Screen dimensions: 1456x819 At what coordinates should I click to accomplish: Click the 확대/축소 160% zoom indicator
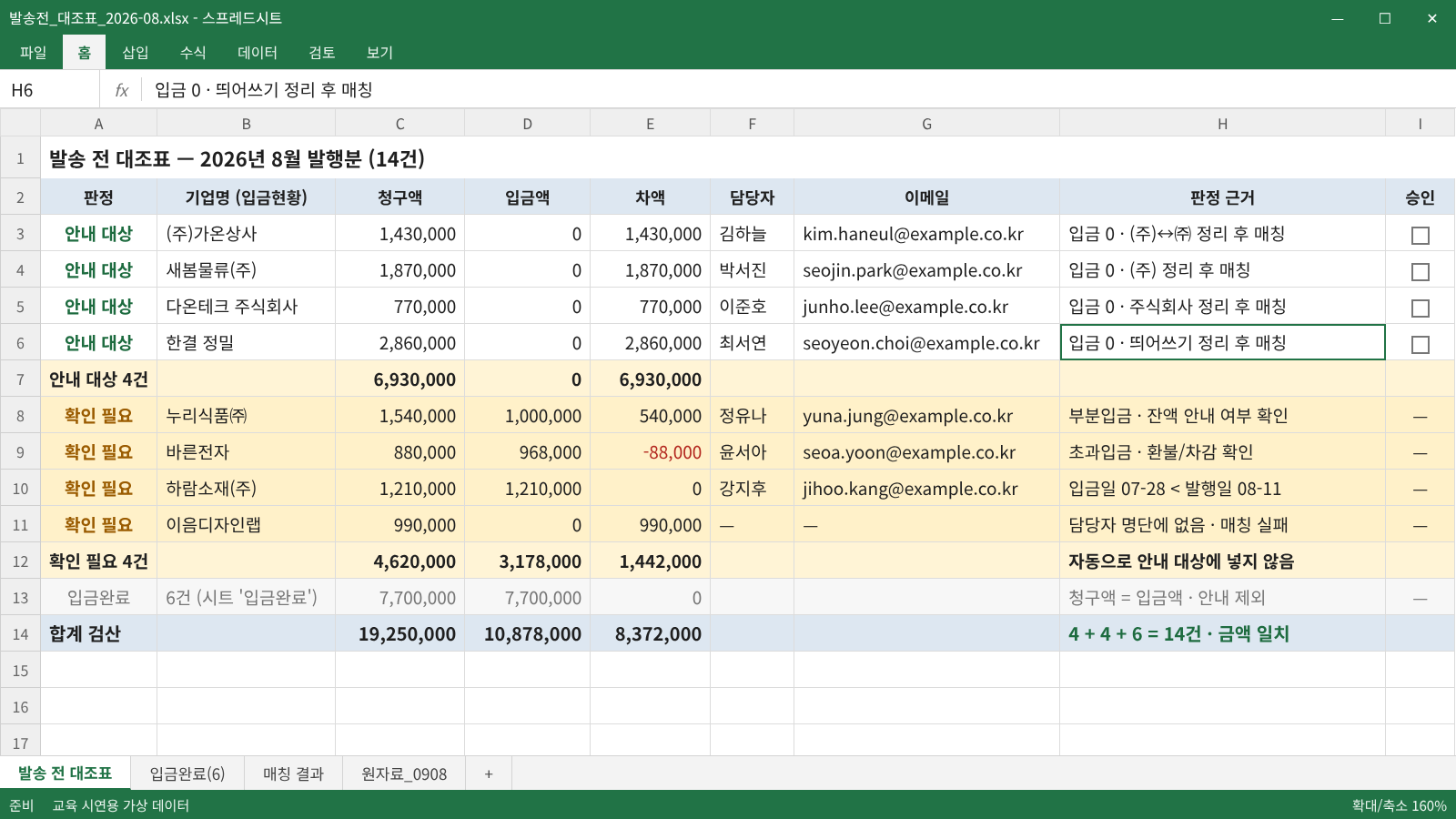pos(1399,805)
